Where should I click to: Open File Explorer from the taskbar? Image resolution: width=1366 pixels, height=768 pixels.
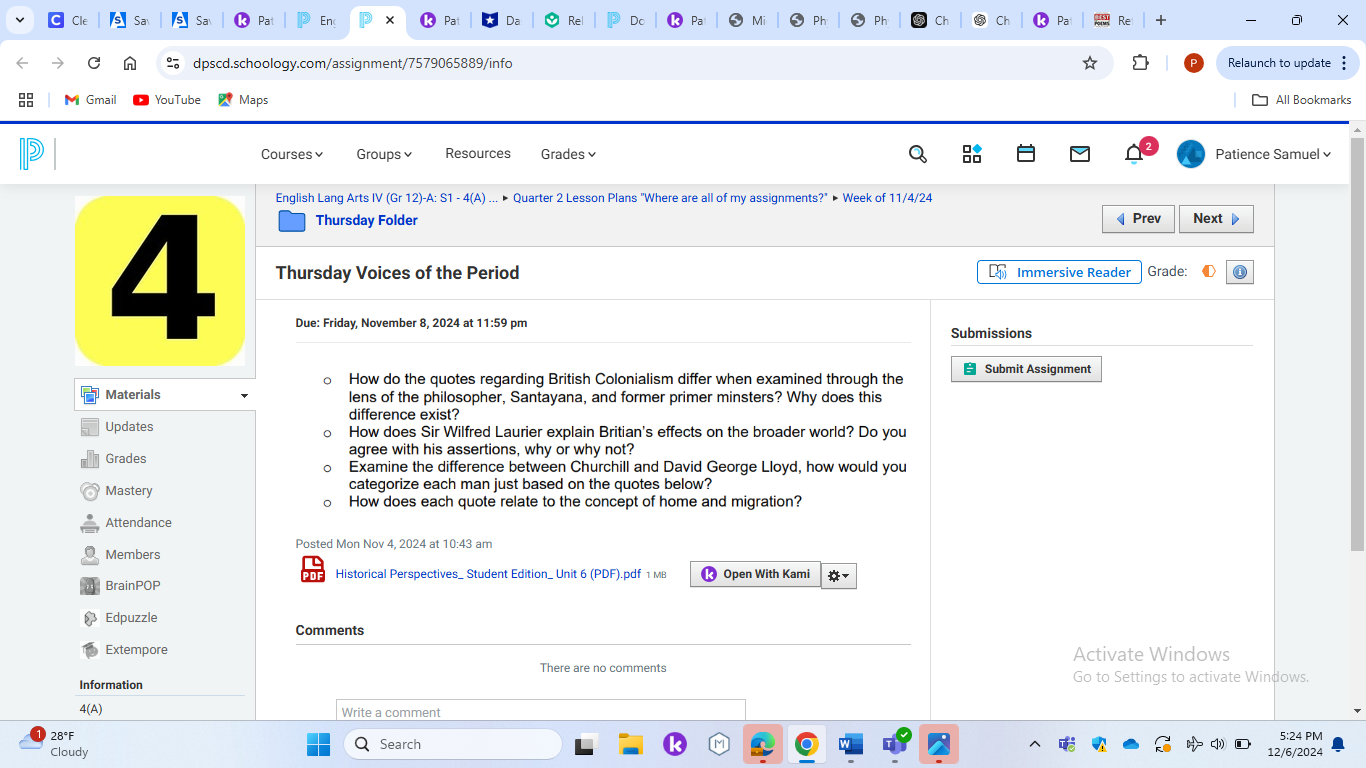click(630, 744)
